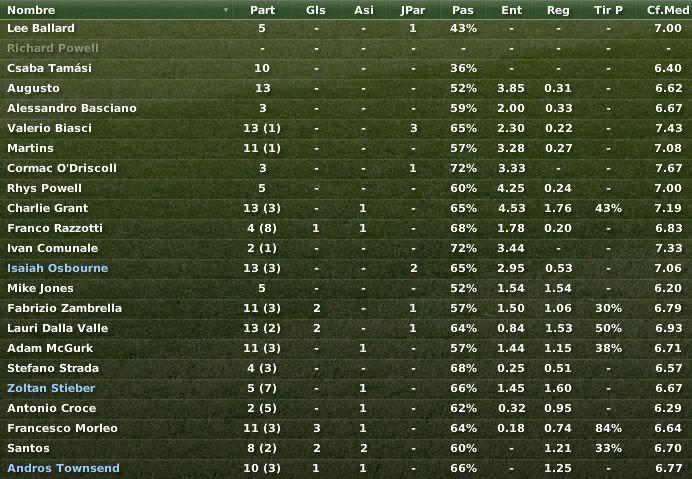Select greyed-out Richard Powell row
The width and height of the screenshot is (692, 479).
tap(346, 48)
